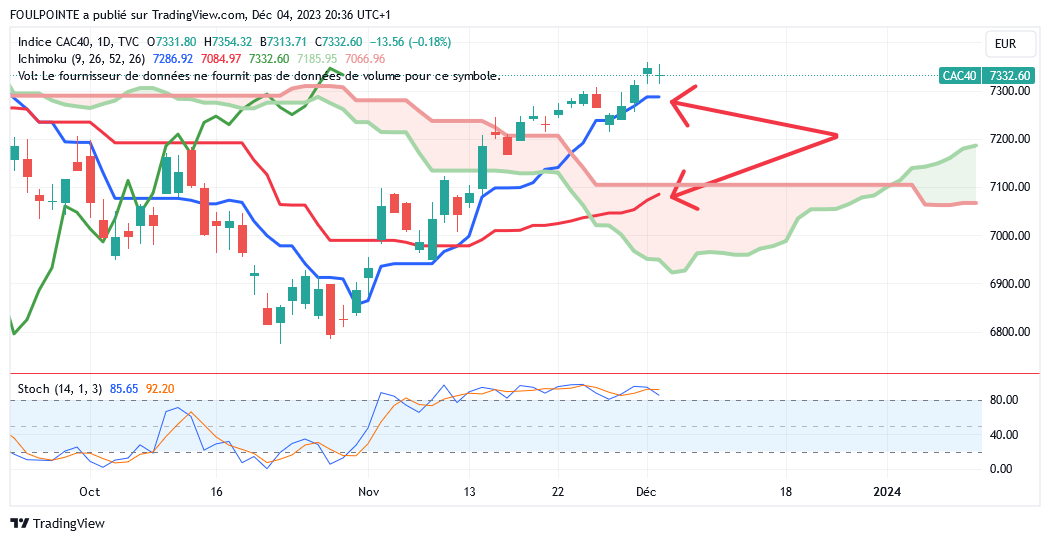Click the −13.56 (−0.18%) price change value
This screenshot has width=1050, height=541.
tap(411, 42)
